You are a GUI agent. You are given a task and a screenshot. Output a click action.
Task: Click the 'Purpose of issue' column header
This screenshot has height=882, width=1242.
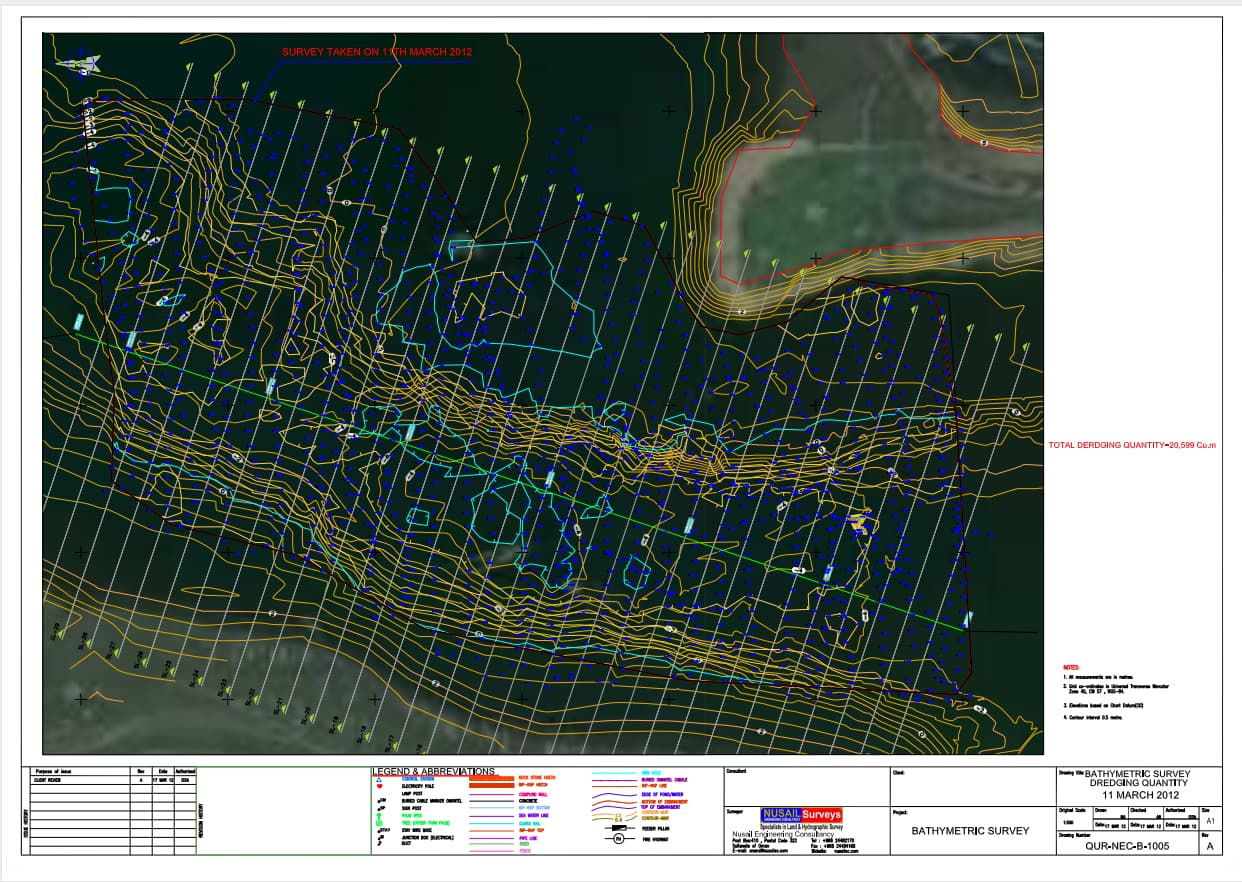coord(53,771)
